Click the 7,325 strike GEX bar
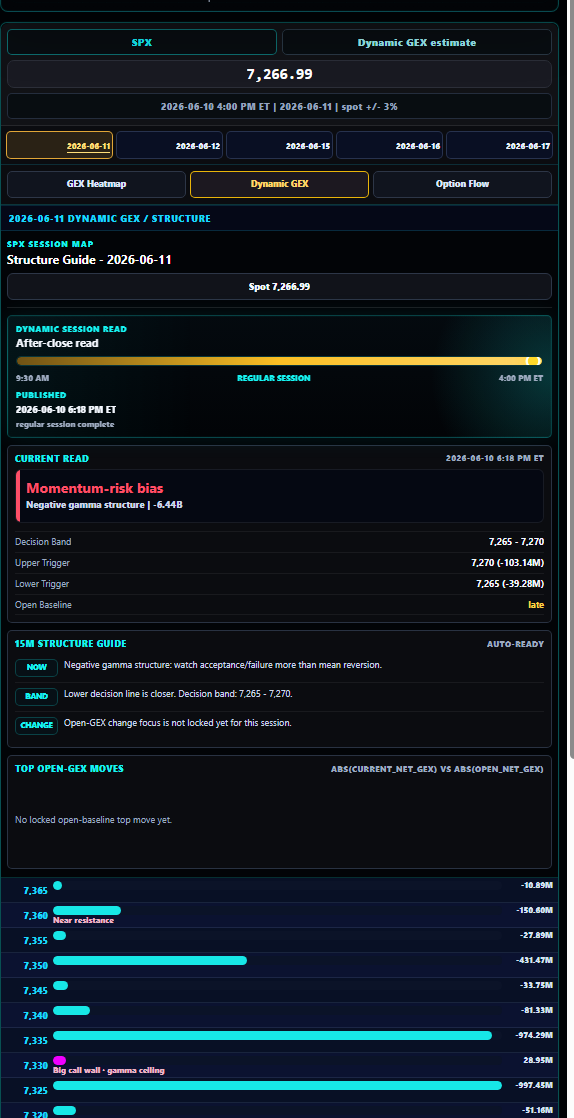Viewport: 574px width, 1118px height. 277,1085
